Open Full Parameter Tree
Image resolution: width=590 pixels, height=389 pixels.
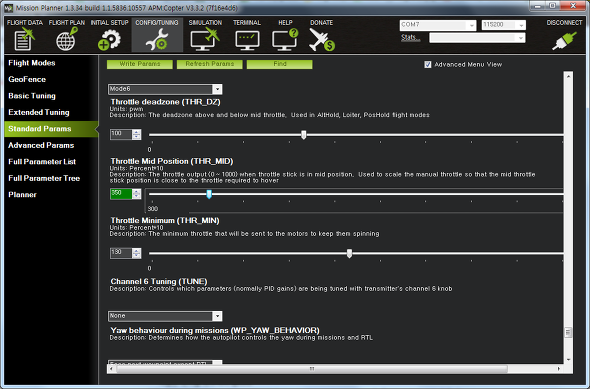[44, 178]
